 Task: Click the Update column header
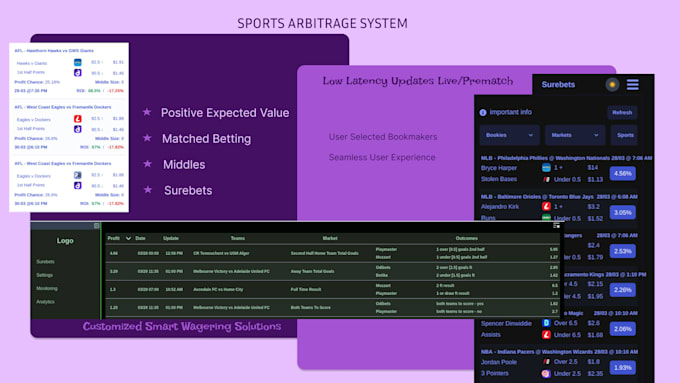tap(171, 238)
